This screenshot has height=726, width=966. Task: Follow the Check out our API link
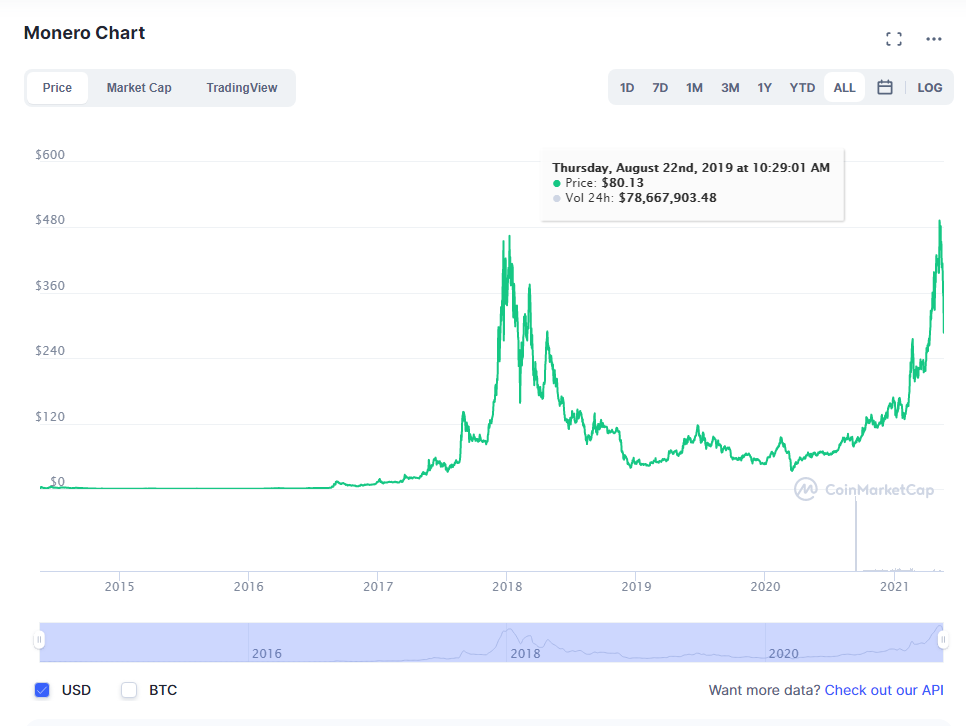coord(883,690)
